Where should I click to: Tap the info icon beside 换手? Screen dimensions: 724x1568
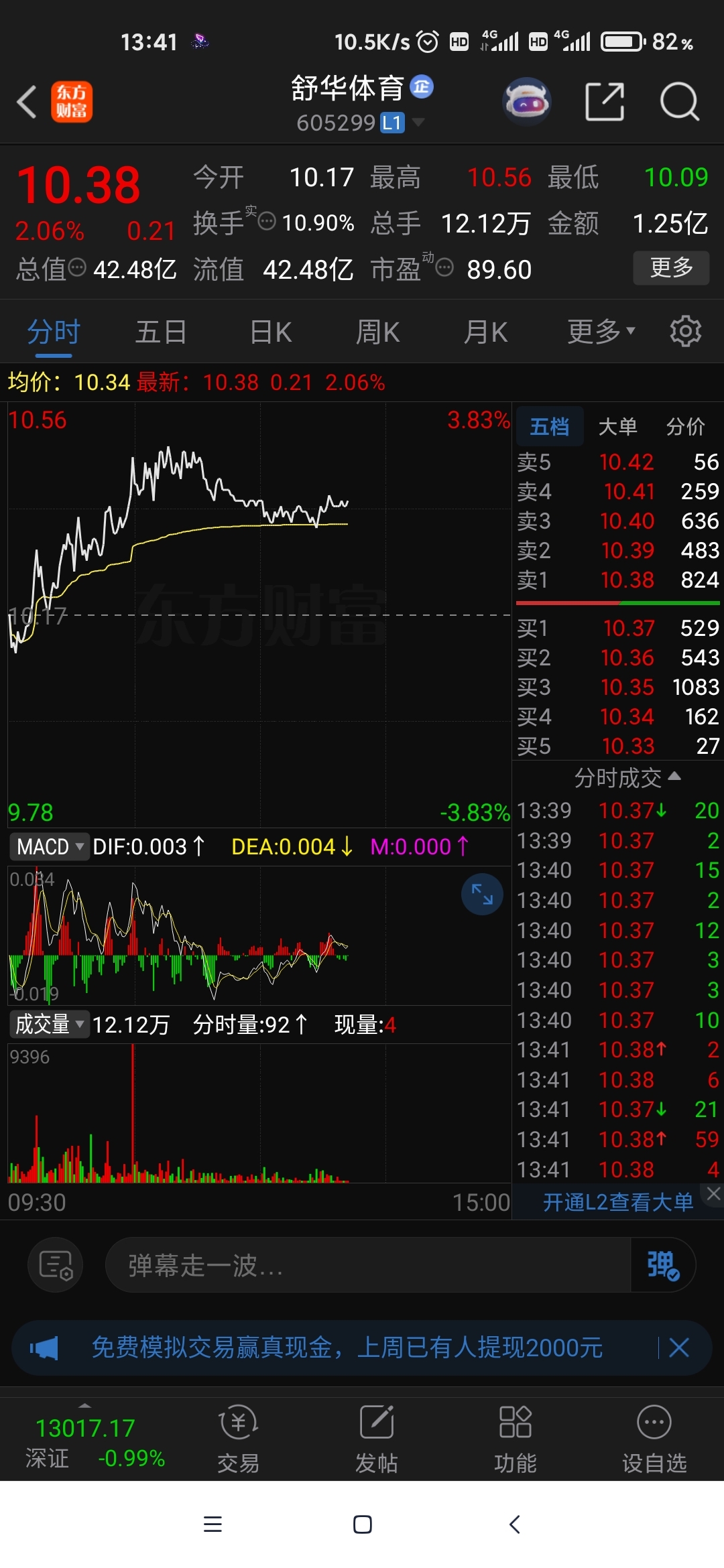pyautogui.click(x=267, y=221)
